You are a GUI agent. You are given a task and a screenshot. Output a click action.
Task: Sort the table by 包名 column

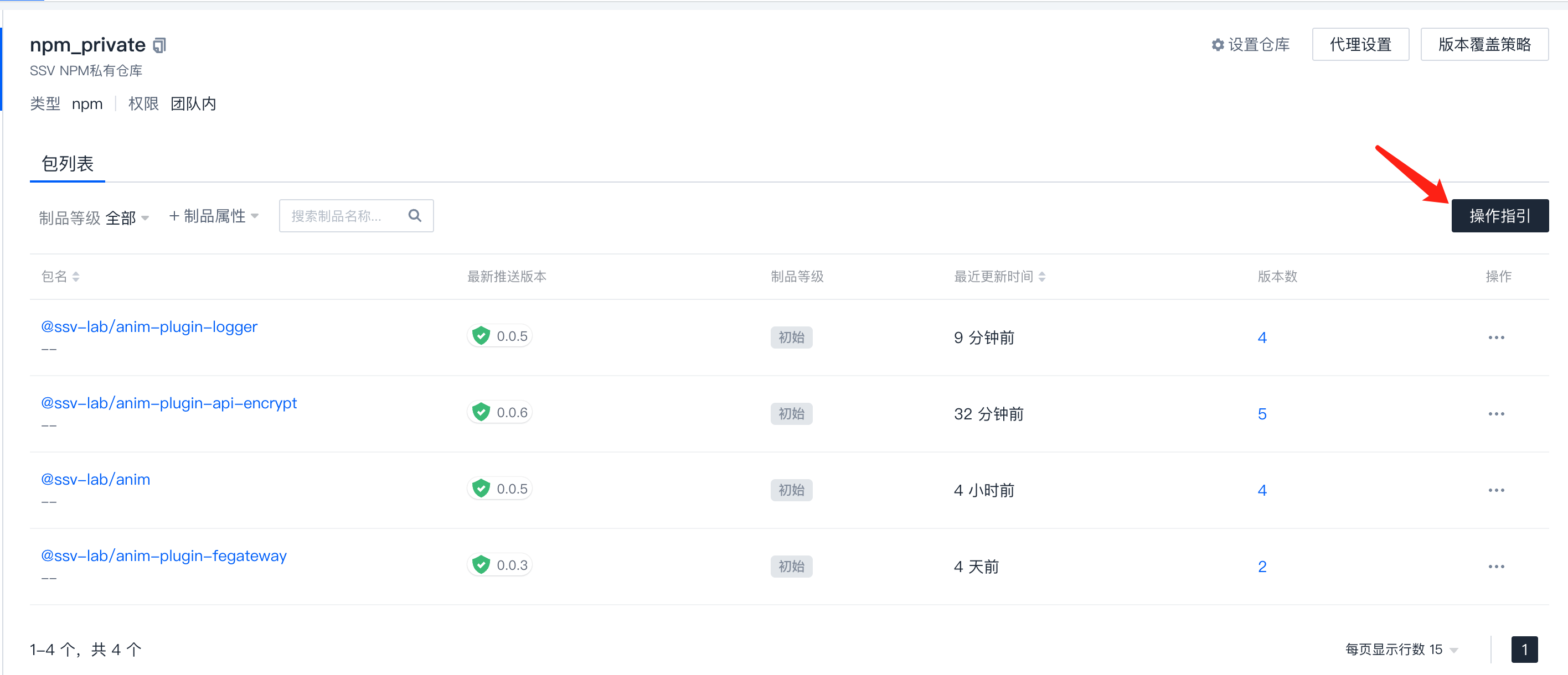[75, 277]
